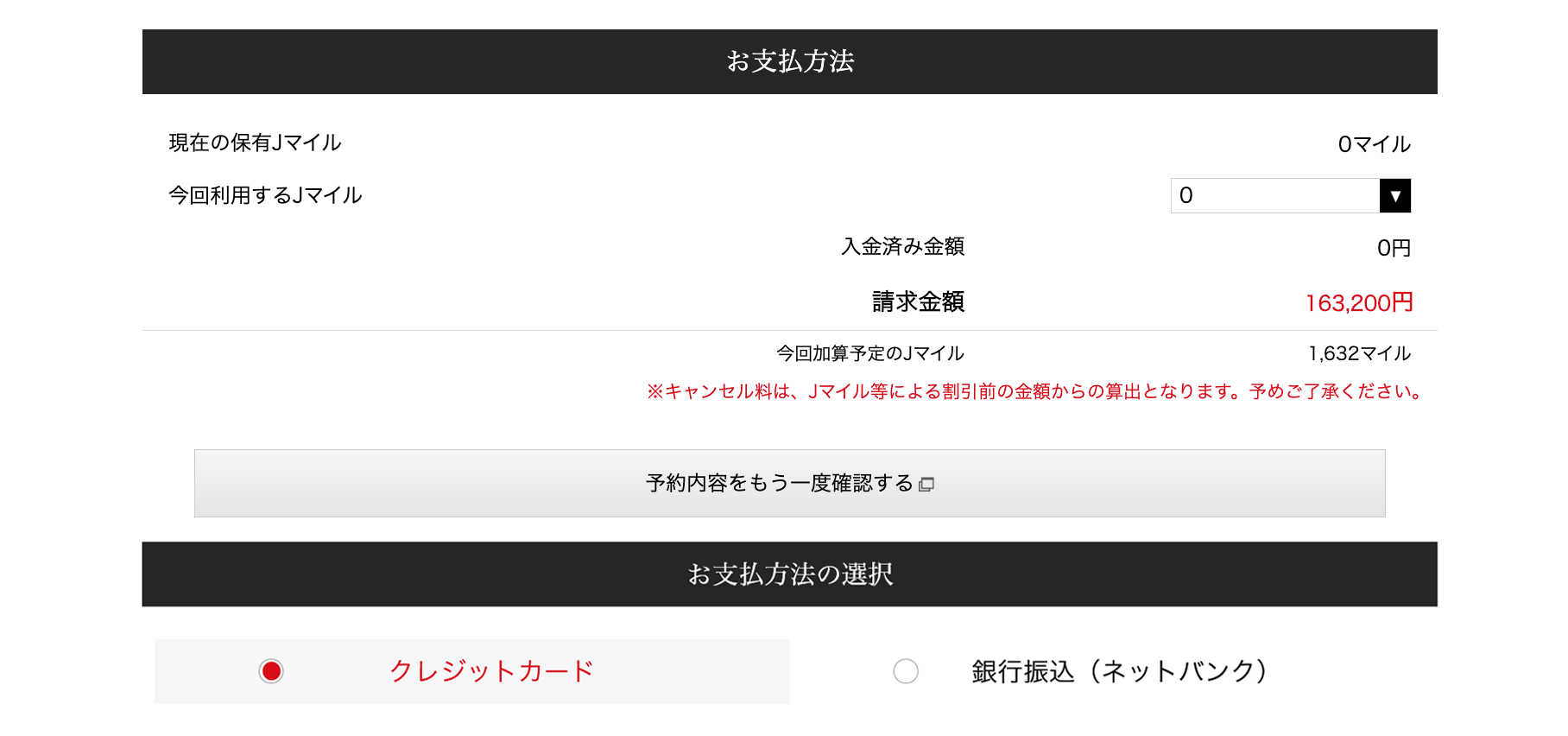The image size is (1568, 736).
Task: Open the black arrow of the Jマイル dropdown
Action: click(1394, 196)
